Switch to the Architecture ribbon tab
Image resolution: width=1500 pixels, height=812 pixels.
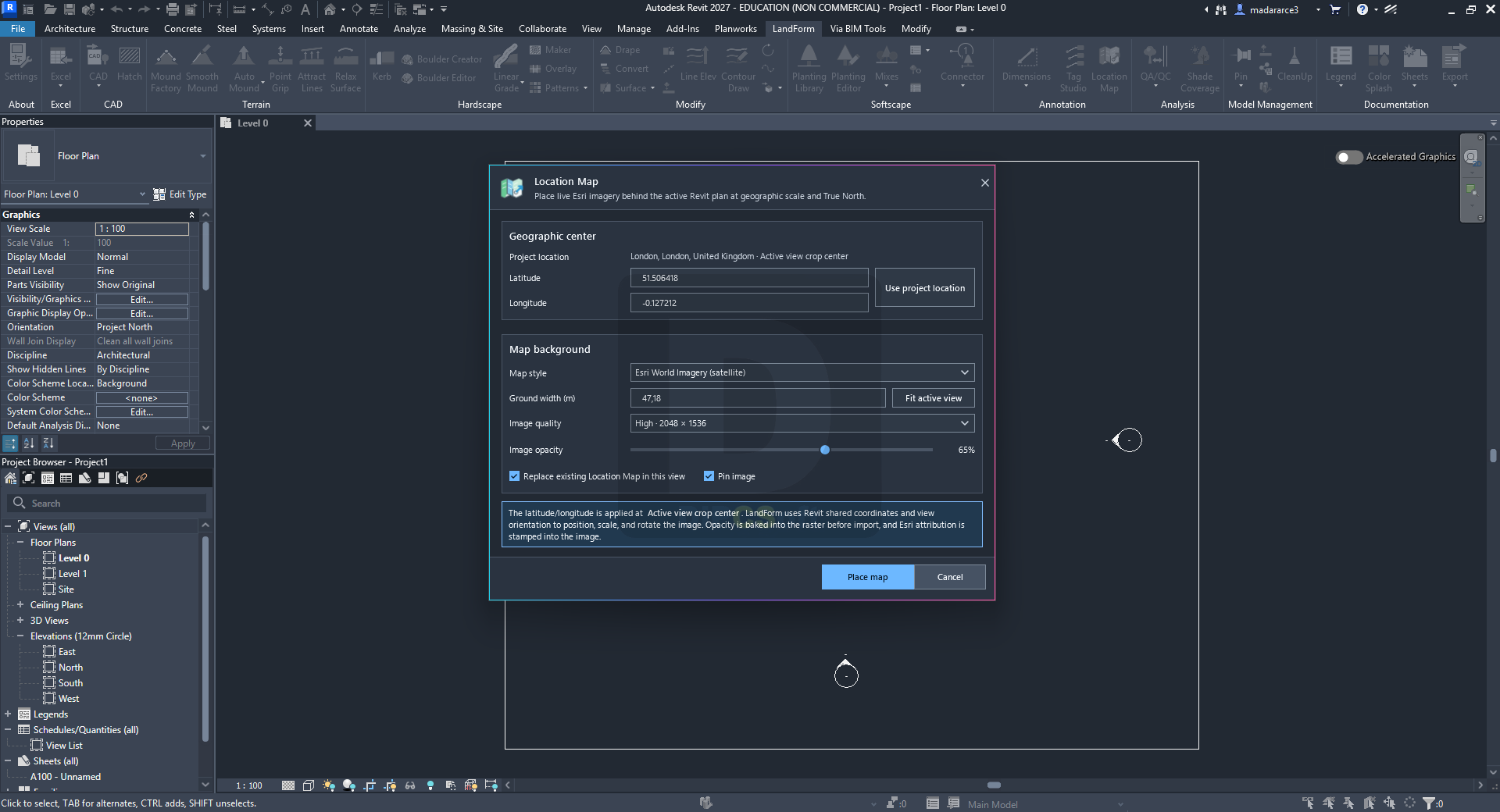click(x=70, y=29)
